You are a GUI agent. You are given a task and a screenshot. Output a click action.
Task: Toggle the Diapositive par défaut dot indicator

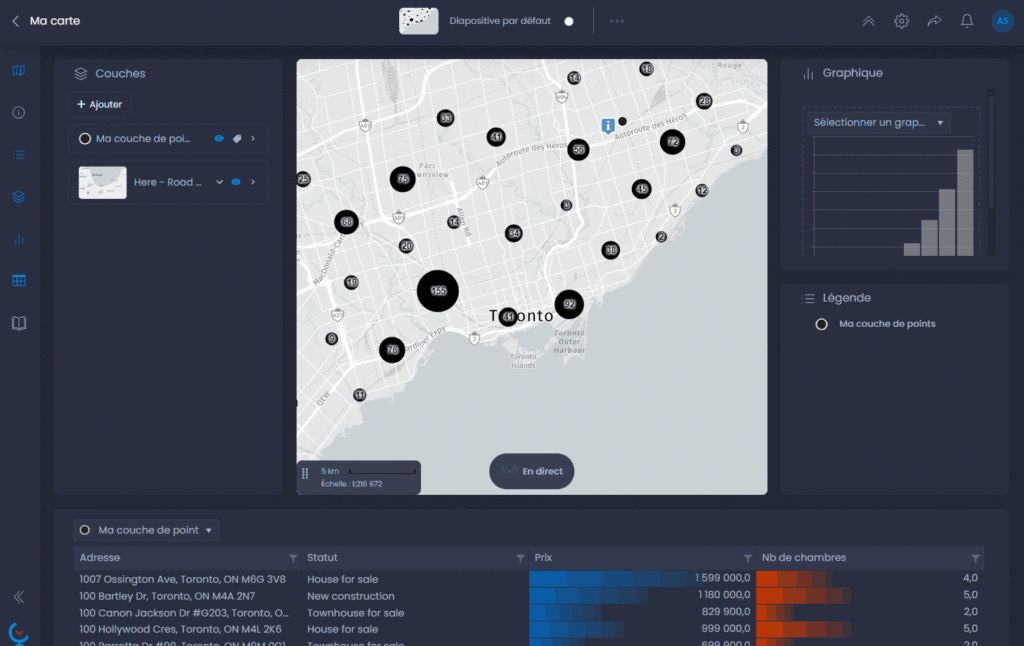[569, 21]
